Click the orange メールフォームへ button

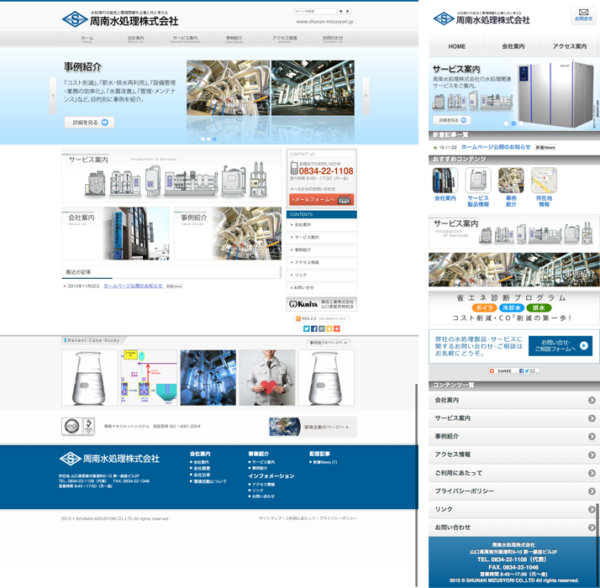(x=321, y=199)
